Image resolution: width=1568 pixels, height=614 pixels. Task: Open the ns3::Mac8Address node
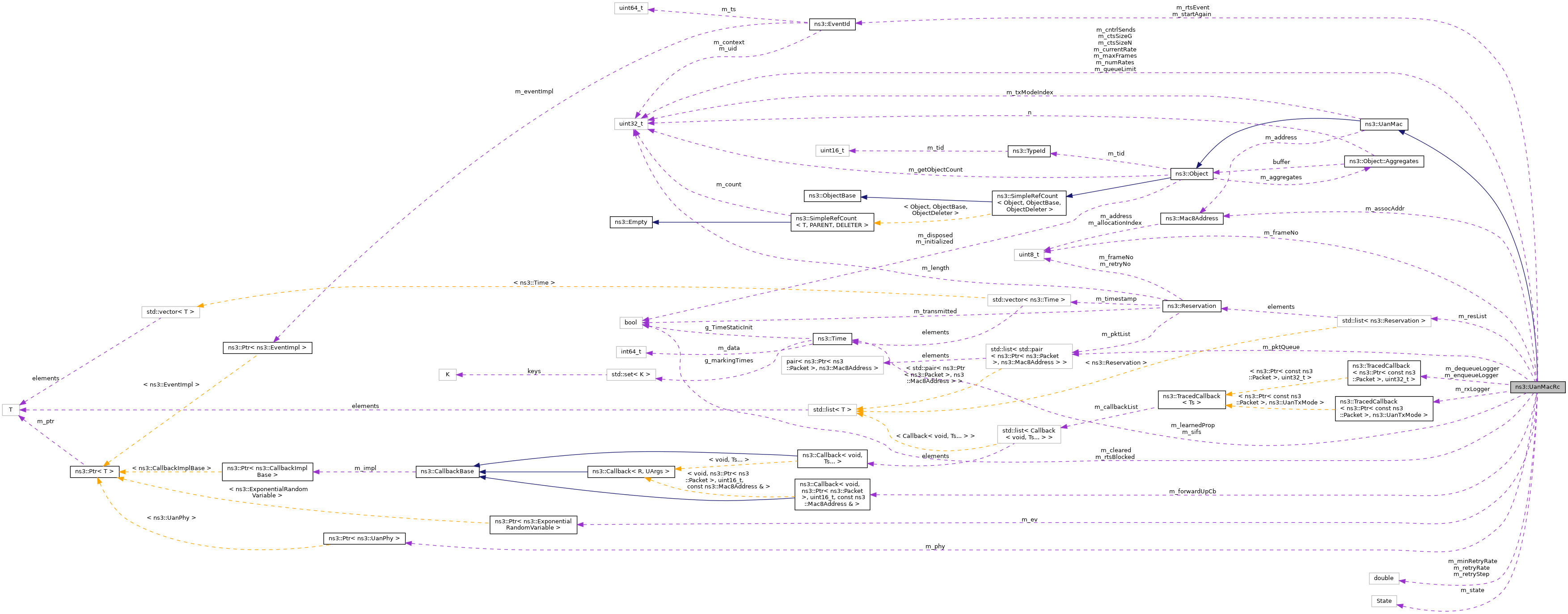tap(1191, 219)
